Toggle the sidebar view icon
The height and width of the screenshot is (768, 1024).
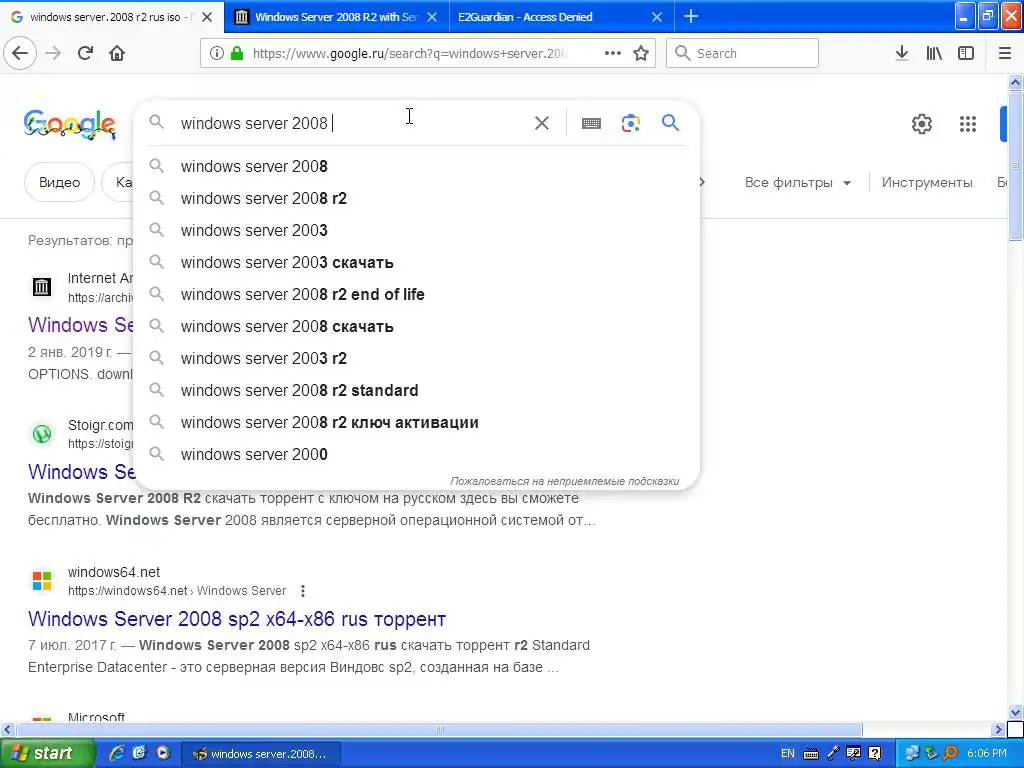coord(966,53)
